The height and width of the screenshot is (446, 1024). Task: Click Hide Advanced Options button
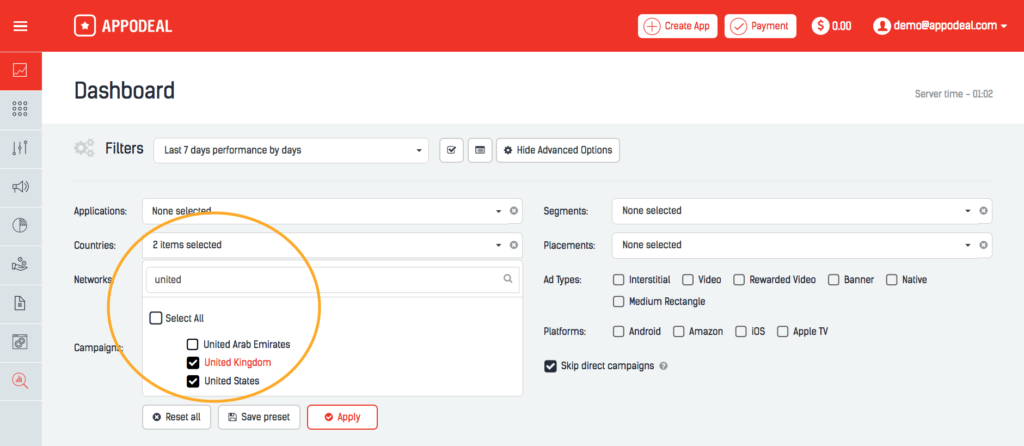coord(558,150)
